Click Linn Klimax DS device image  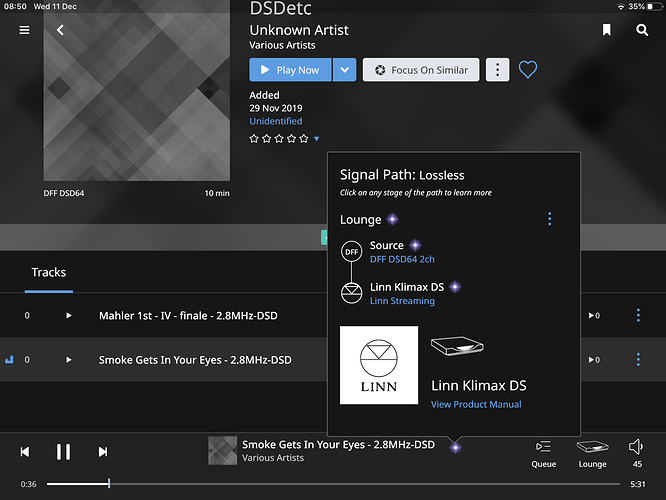[x=457, y=345]
